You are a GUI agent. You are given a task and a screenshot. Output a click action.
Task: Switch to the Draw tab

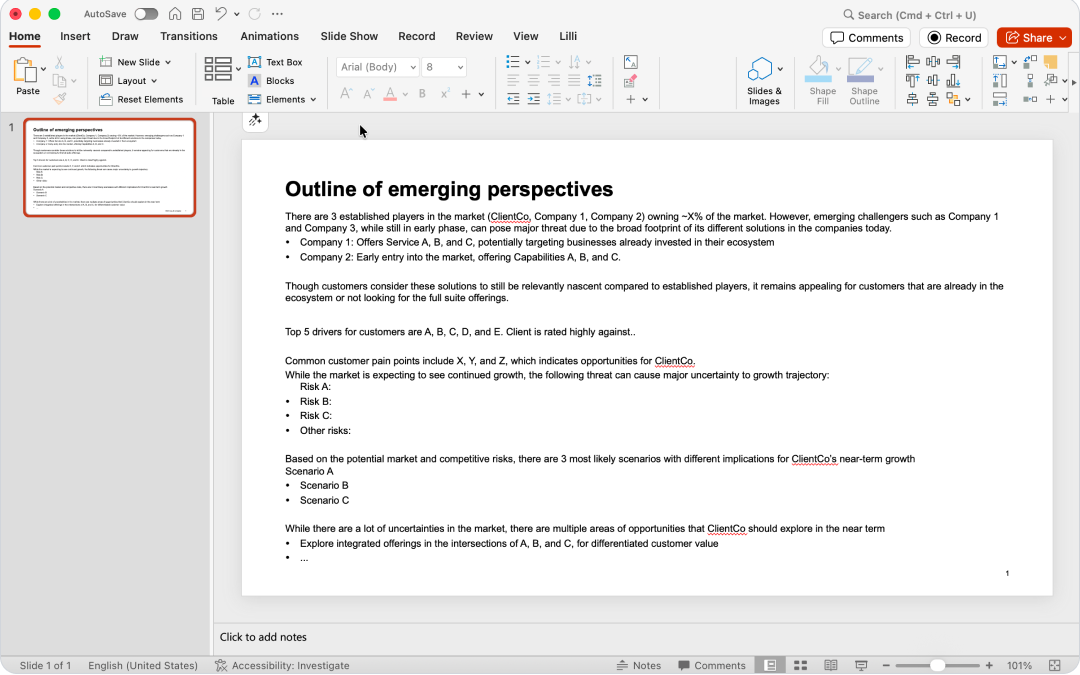click(x=125, y=36)
